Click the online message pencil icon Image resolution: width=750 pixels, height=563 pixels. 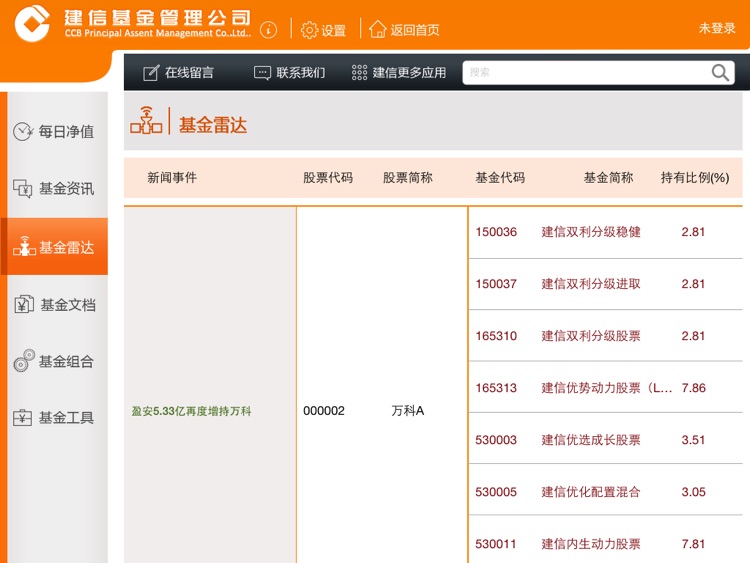click(x=151, y=73)
